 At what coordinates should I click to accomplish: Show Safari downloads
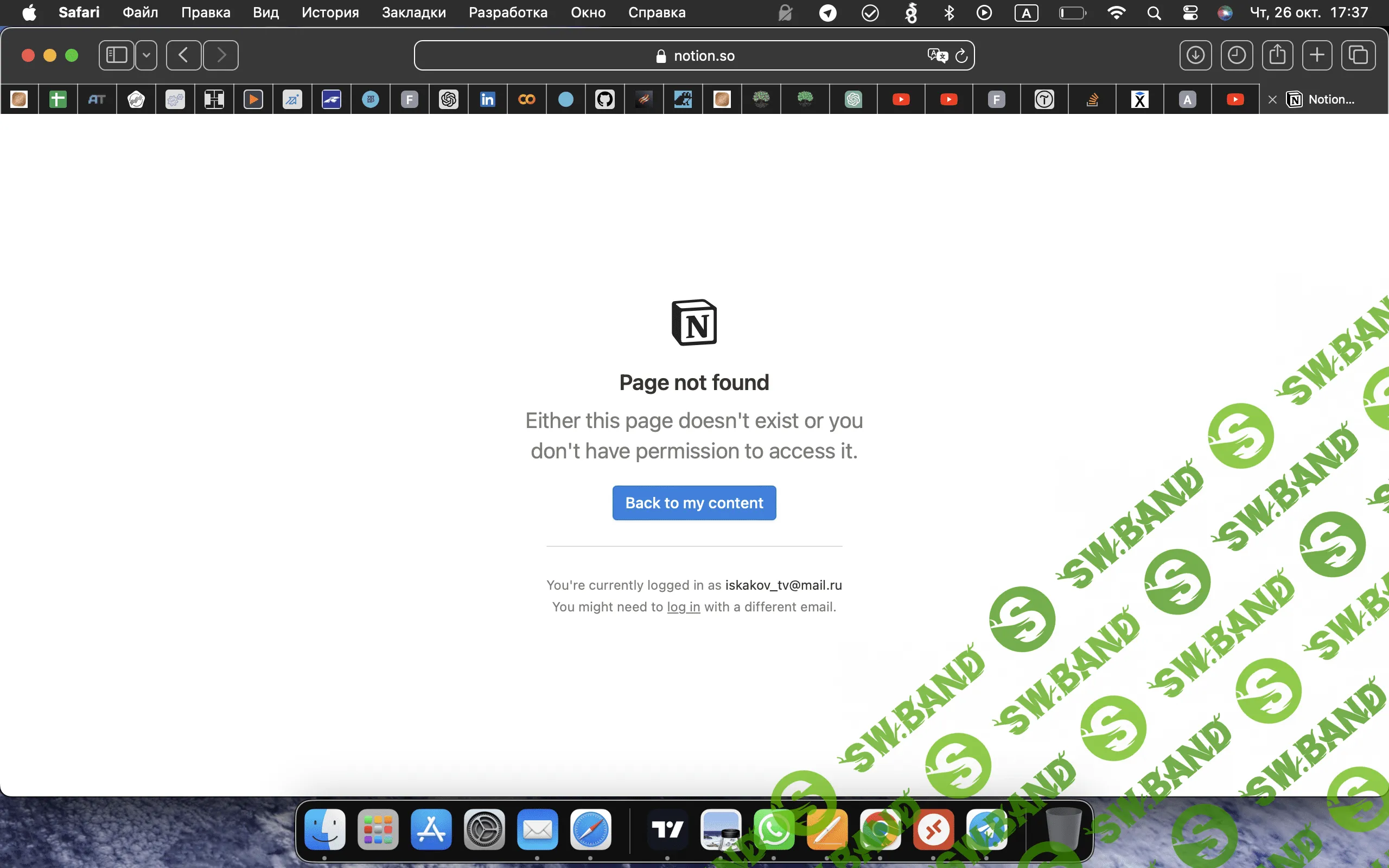pos(1196,55)
